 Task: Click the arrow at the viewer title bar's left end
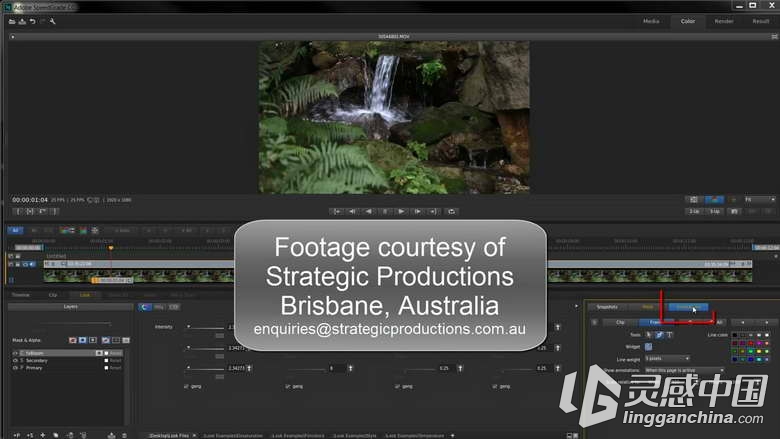click(12, 37)
